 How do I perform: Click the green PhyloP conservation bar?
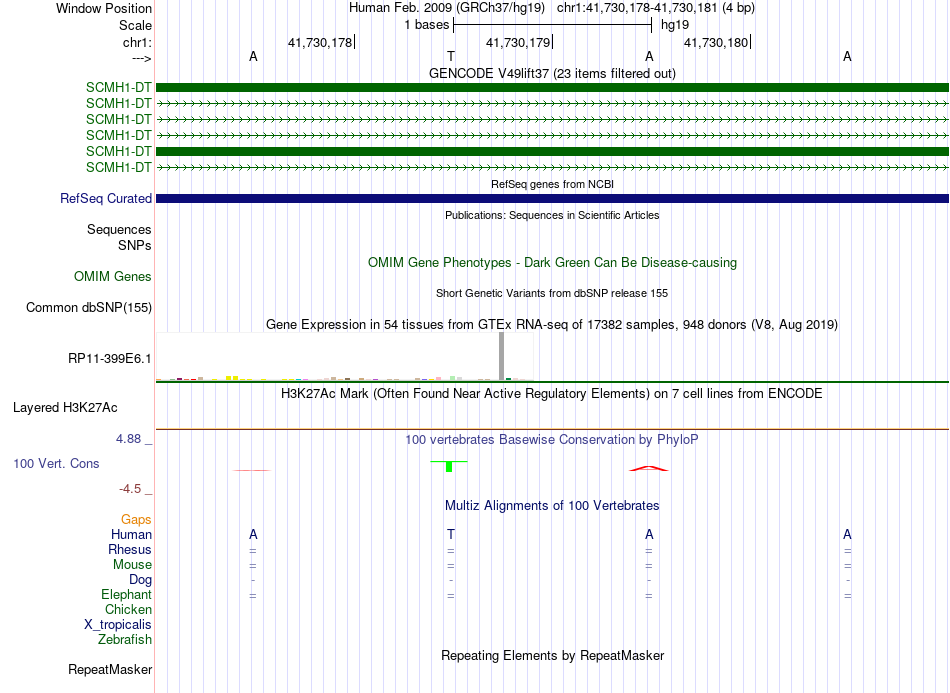[x=449, y=466]
